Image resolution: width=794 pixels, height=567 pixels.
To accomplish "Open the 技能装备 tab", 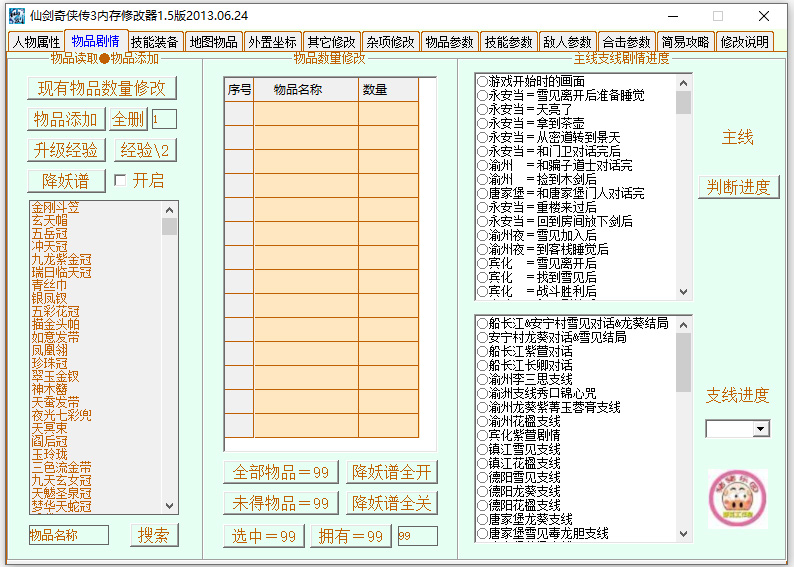I will click(155, 42).
